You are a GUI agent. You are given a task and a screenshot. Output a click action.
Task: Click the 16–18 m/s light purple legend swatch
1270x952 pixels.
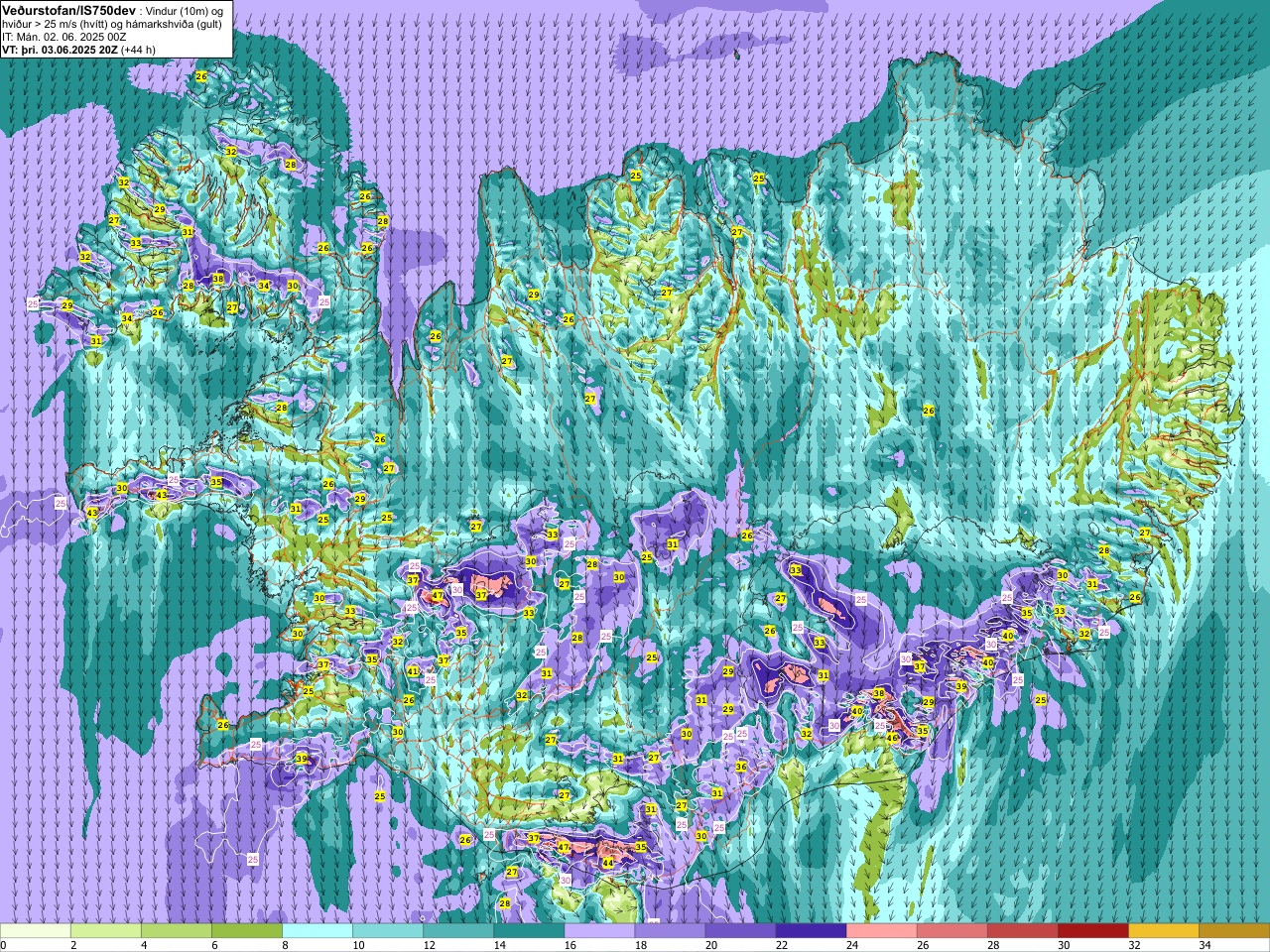599,931
